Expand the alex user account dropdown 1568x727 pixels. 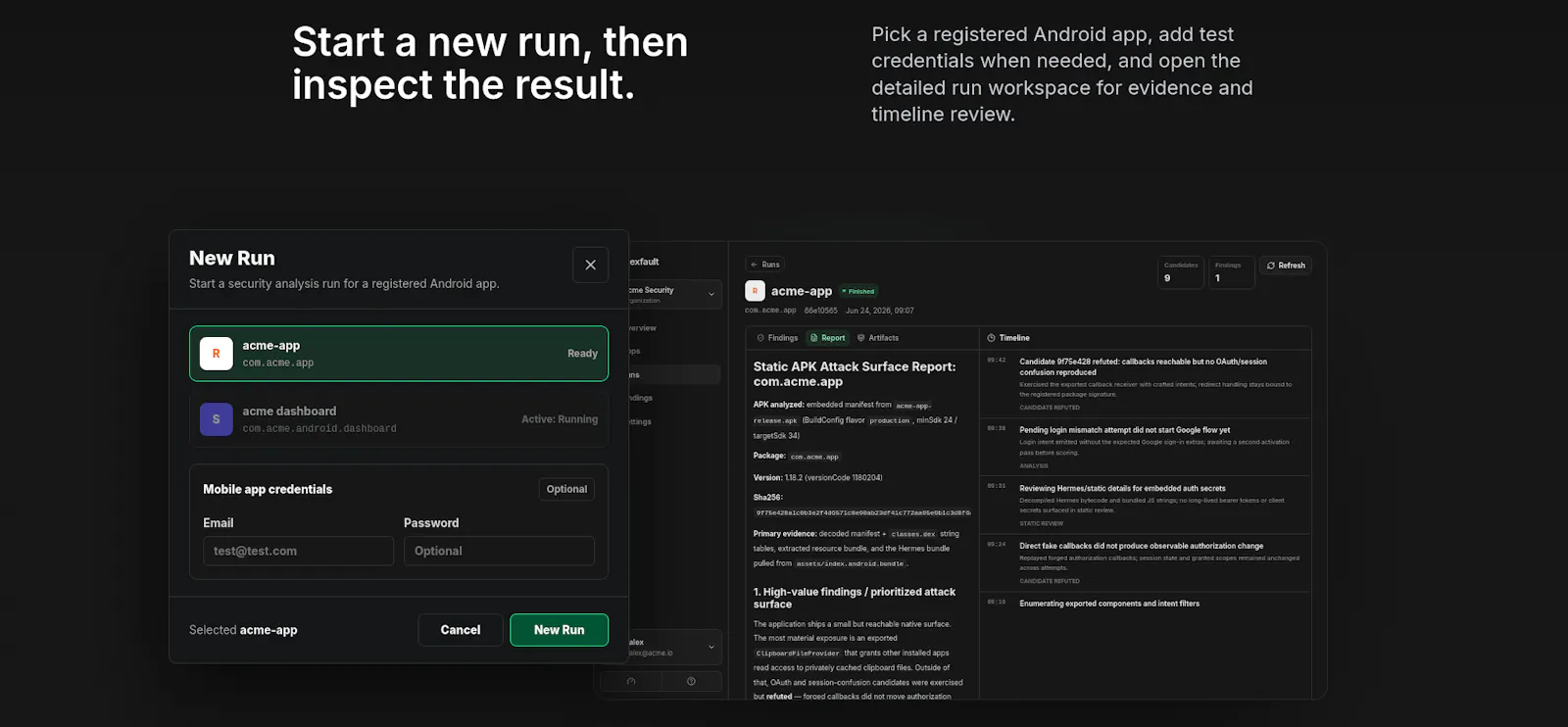[x=674, y=647]
